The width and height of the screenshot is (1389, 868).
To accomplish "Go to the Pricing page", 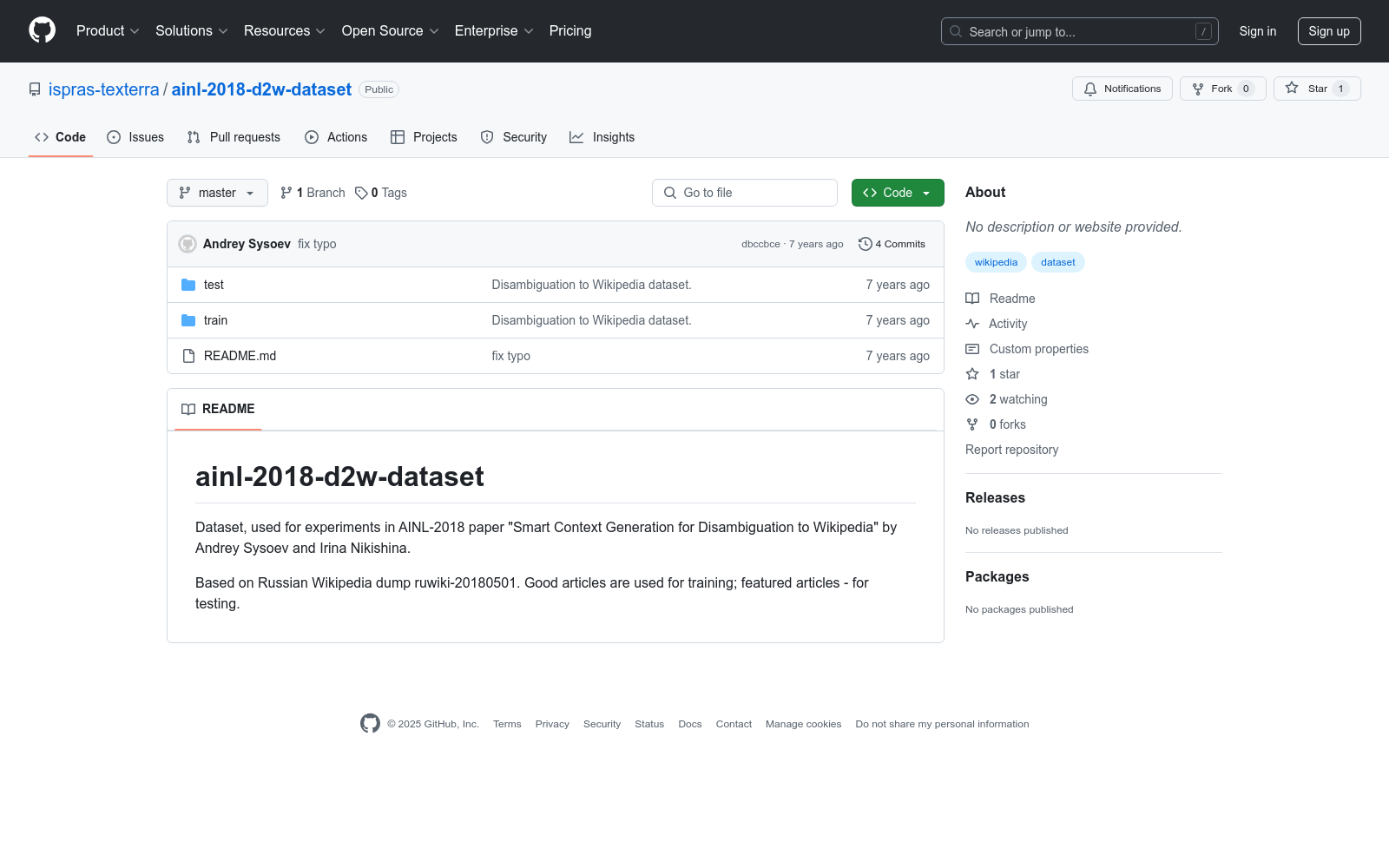I will point(570,31).
